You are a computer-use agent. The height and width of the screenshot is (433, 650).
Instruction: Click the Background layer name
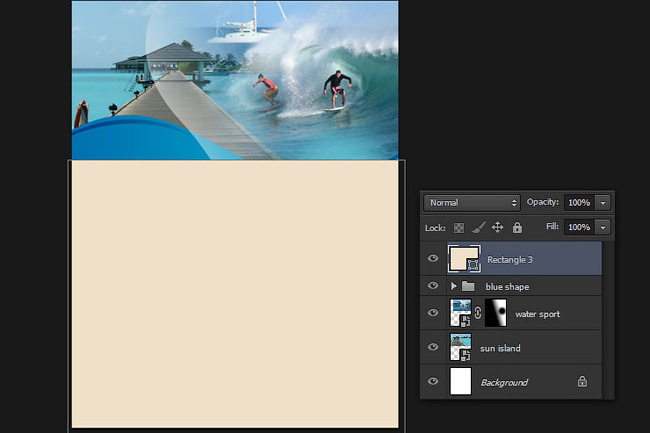(504, 382)
